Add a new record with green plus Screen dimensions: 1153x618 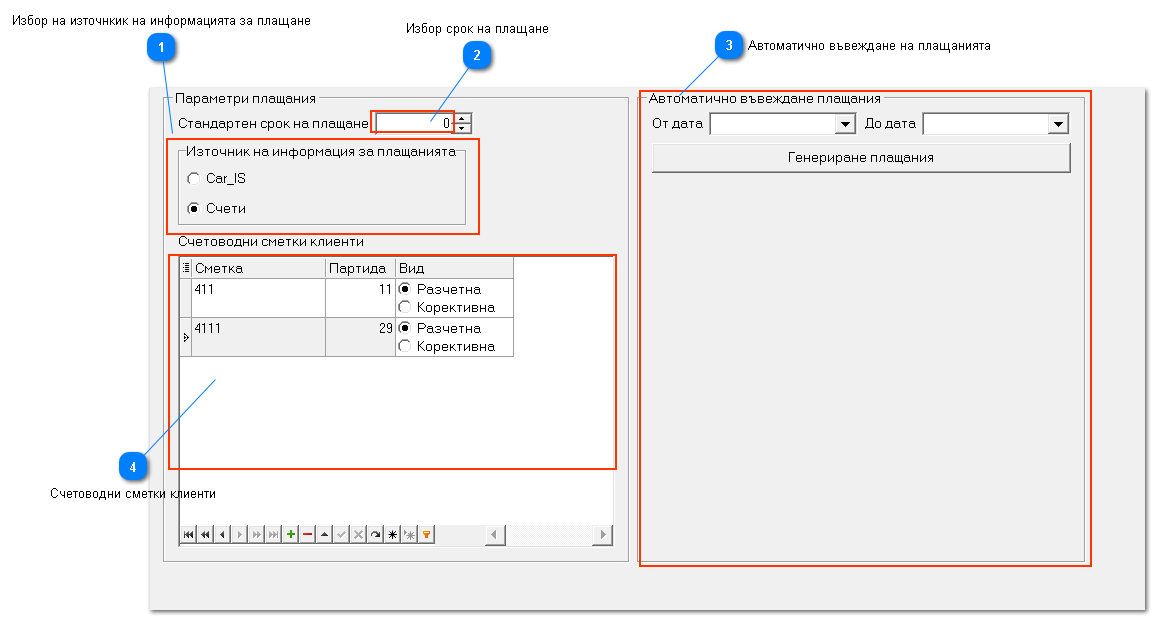[x=290, y=535]
